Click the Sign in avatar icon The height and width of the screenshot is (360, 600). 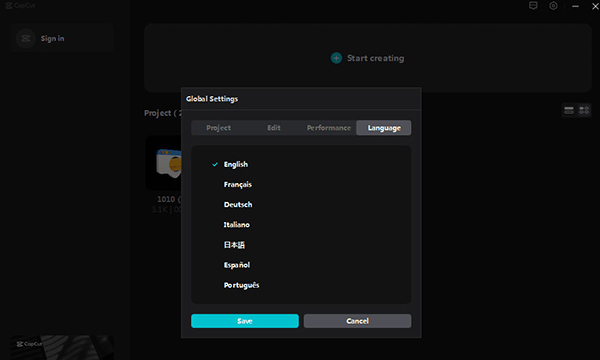[26, 38]
